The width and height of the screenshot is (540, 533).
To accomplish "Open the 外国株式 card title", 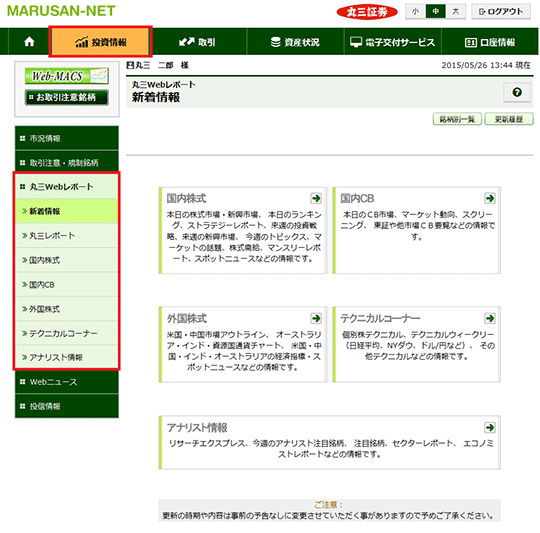I will 187,318.
